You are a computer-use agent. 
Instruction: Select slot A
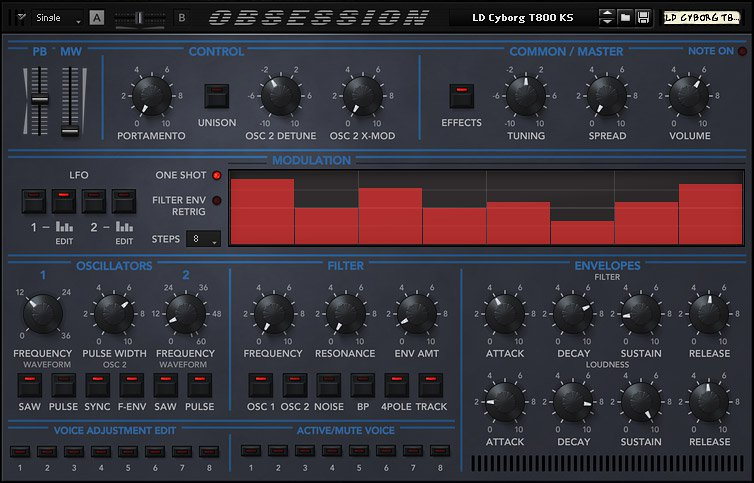click(97, 18)
